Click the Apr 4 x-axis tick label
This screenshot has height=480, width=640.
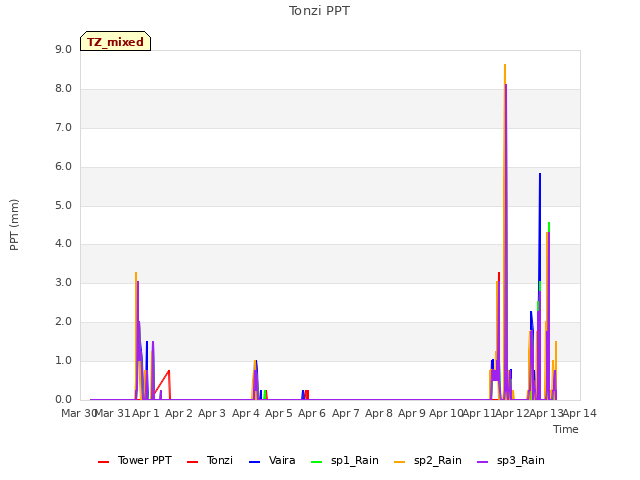point(246,413)
